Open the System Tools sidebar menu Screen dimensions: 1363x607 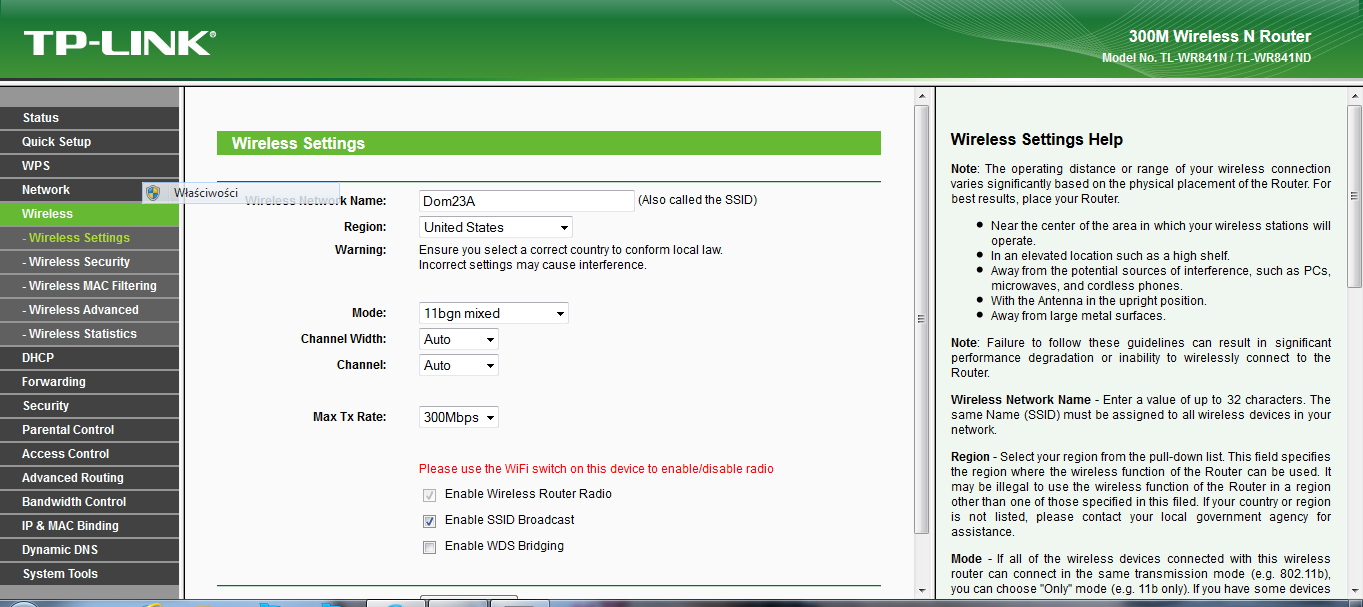coord(60,574)
